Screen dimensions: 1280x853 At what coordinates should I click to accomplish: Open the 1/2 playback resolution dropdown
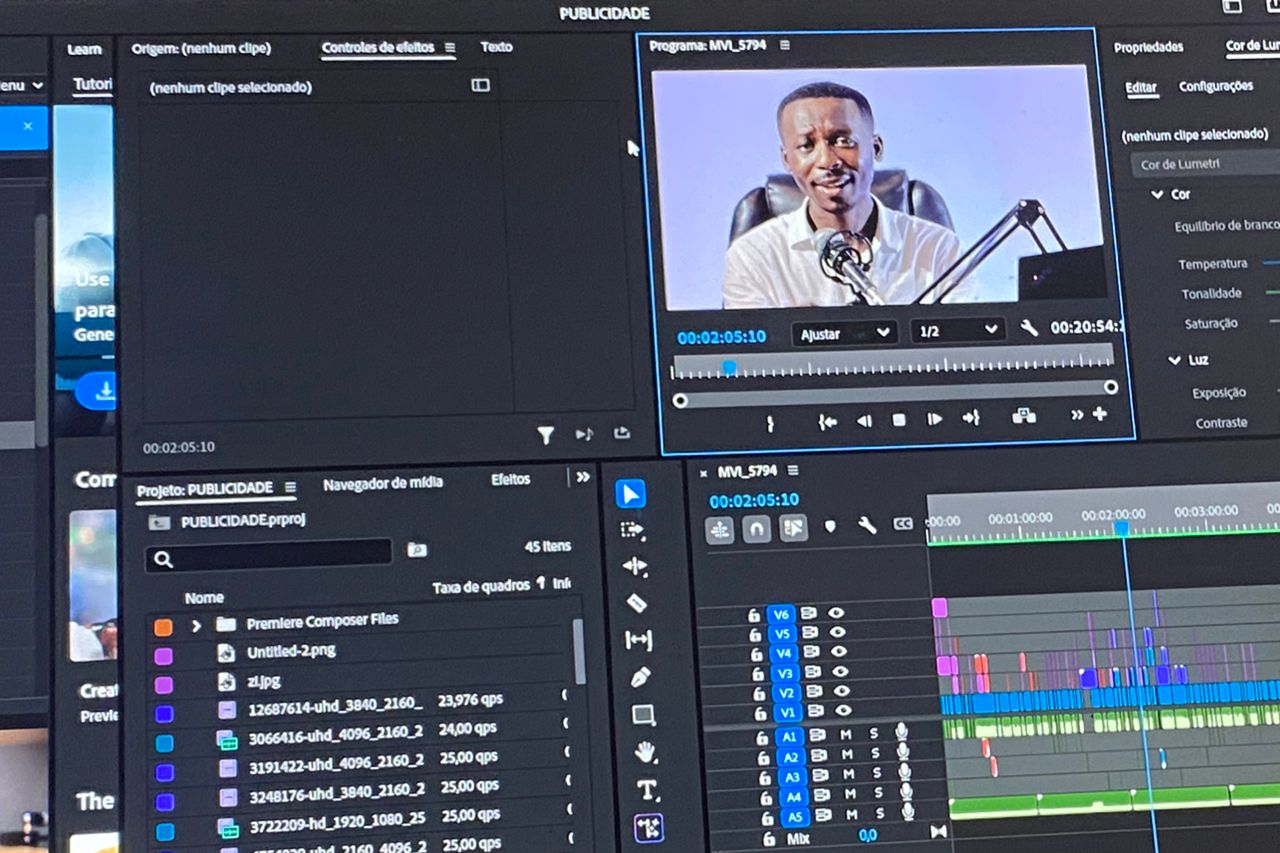[x=958, y=331]
